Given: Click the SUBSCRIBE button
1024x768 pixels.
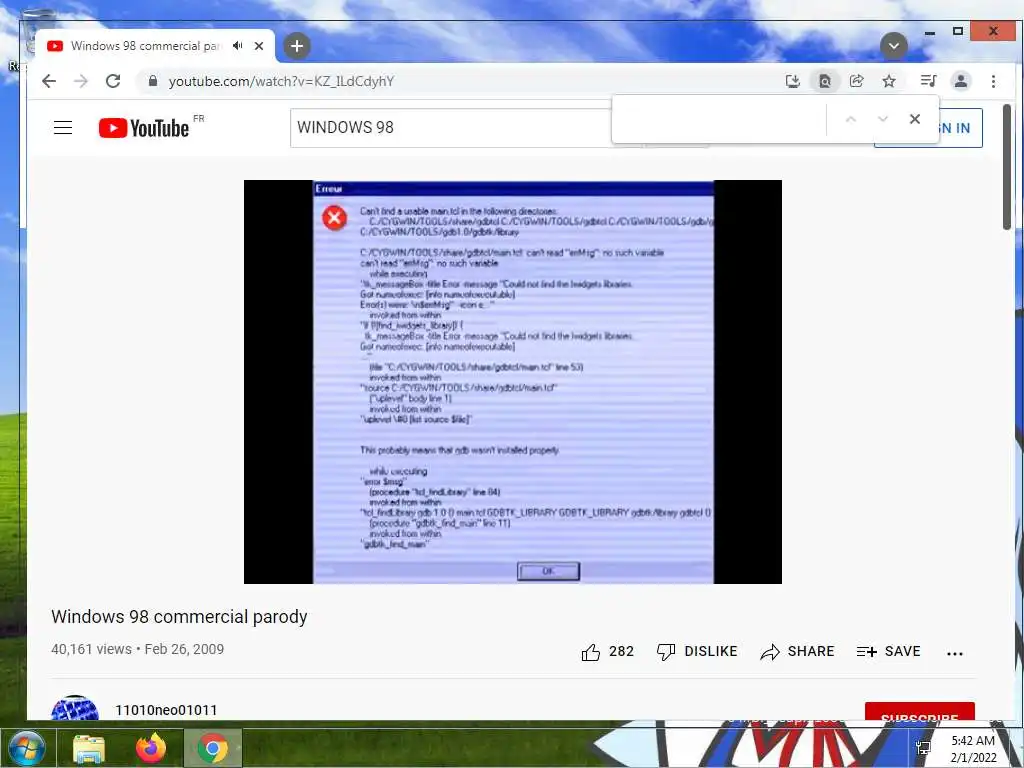Looking at the screenshot, I should coord(920,711).
